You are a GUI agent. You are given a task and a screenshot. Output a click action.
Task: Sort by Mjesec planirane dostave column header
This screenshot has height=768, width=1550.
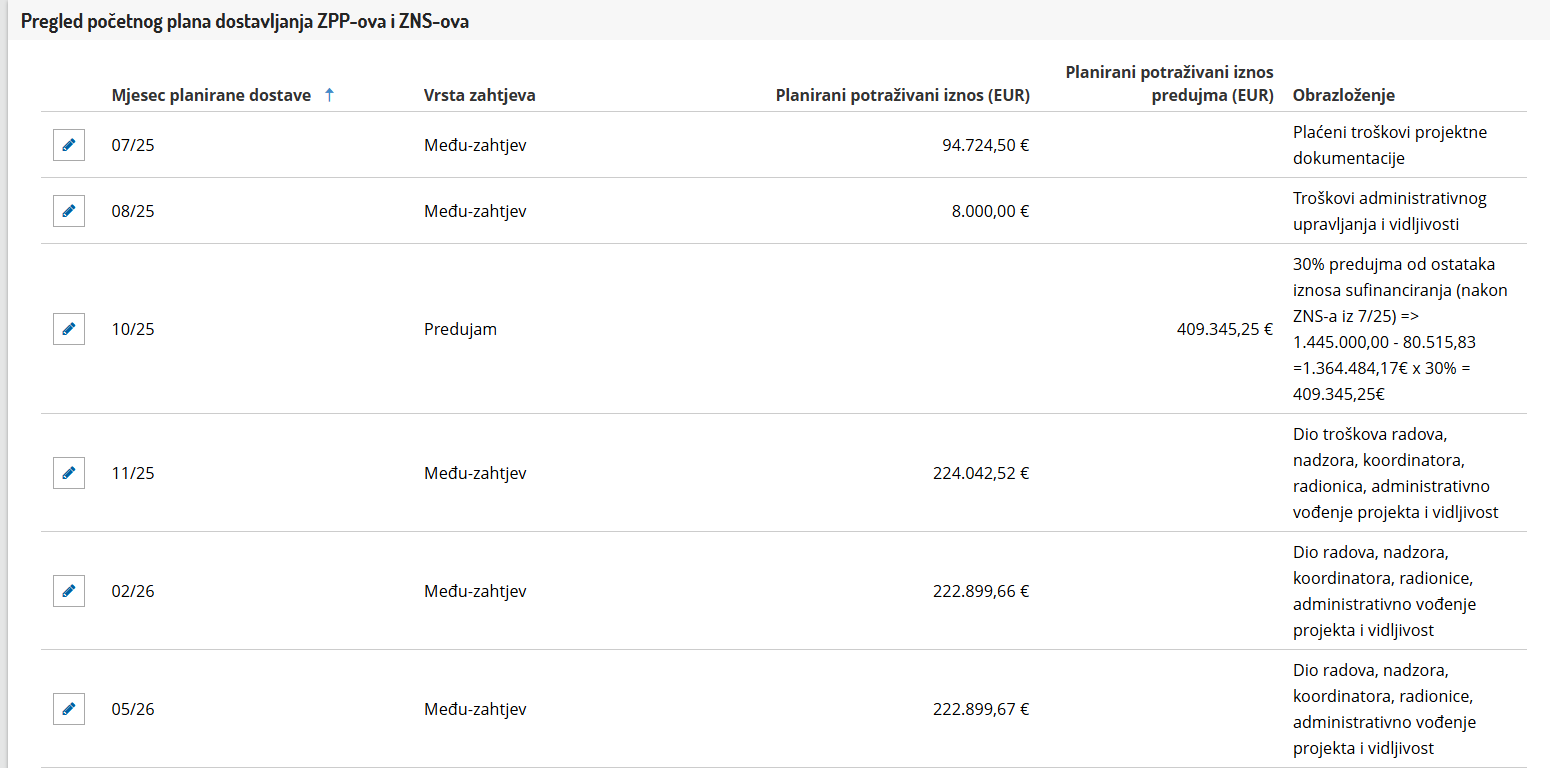[x=211, y=95]
